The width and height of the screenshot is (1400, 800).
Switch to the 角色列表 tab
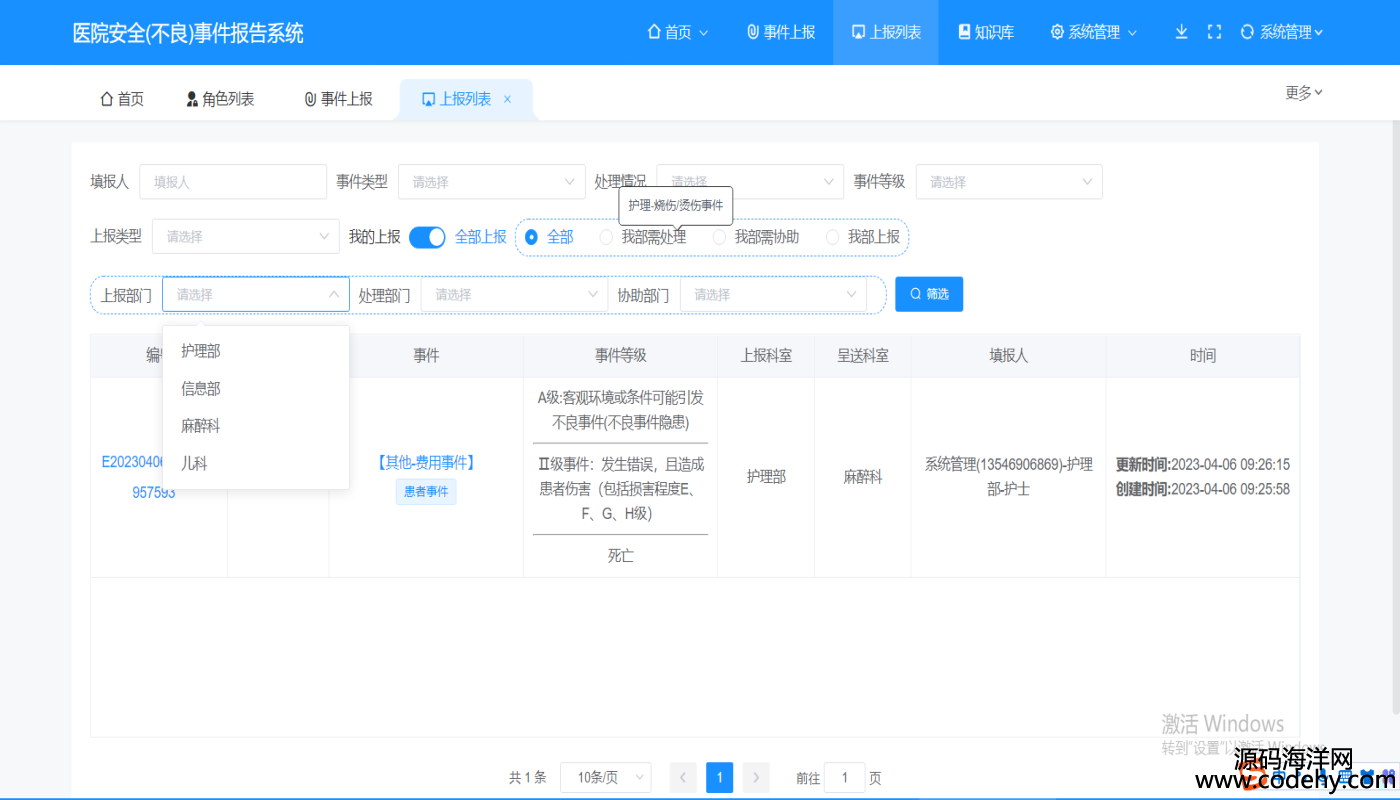tap(220, 99)
